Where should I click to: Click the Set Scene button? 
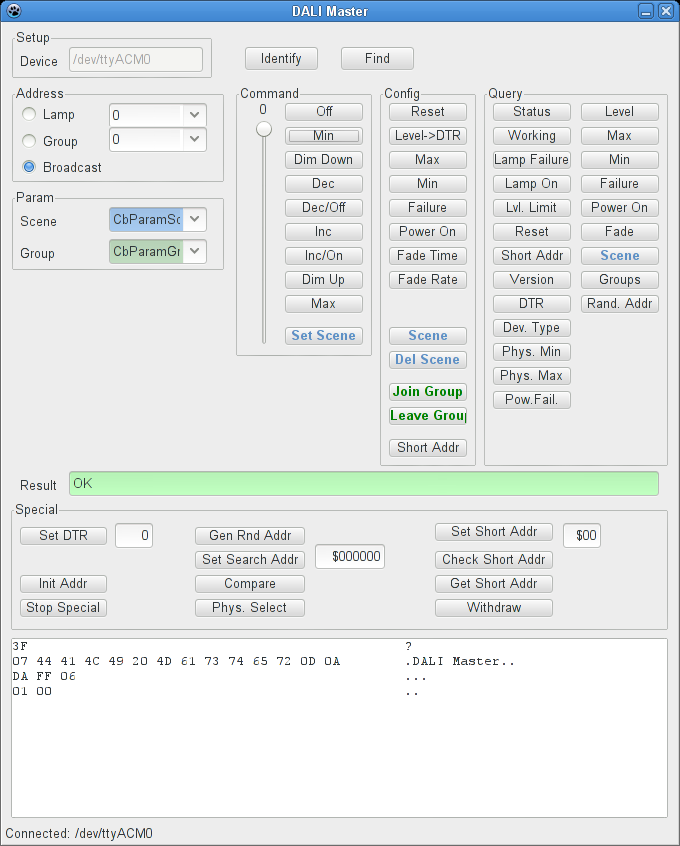324,336
